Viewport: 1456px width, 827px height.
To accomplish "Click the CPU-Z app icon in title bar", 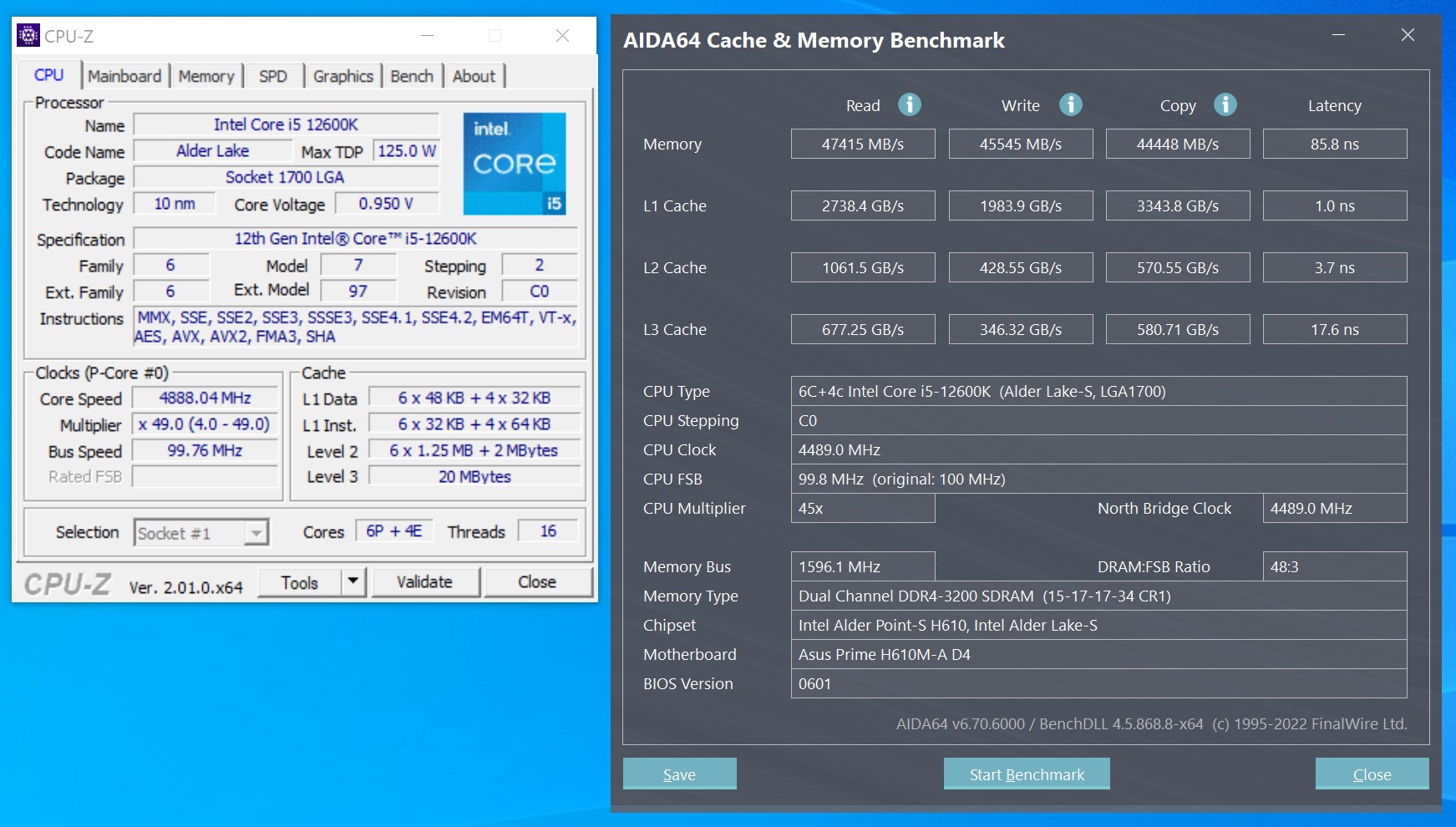I will tap(28, 35).
